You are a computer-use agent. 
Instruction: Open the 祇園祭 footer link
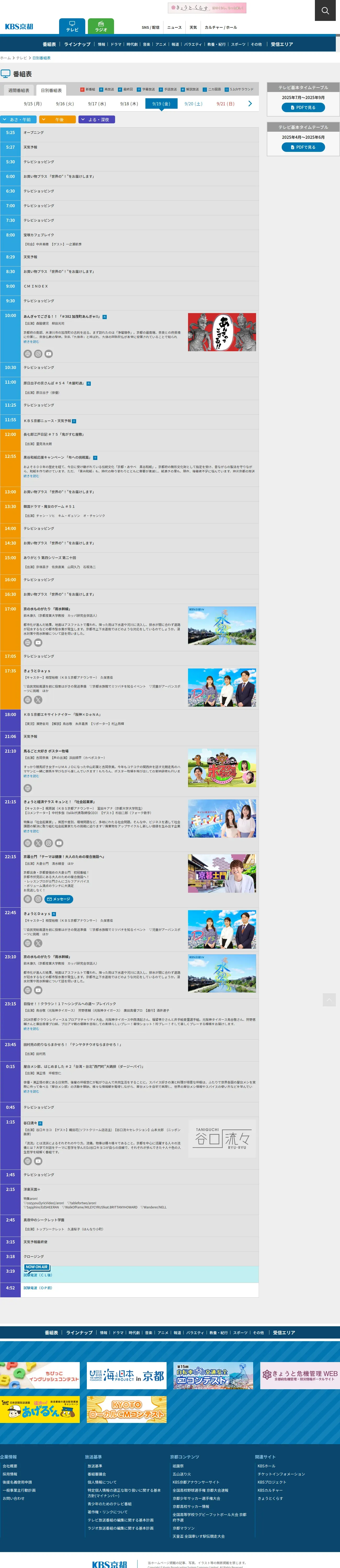(178, 1466)
